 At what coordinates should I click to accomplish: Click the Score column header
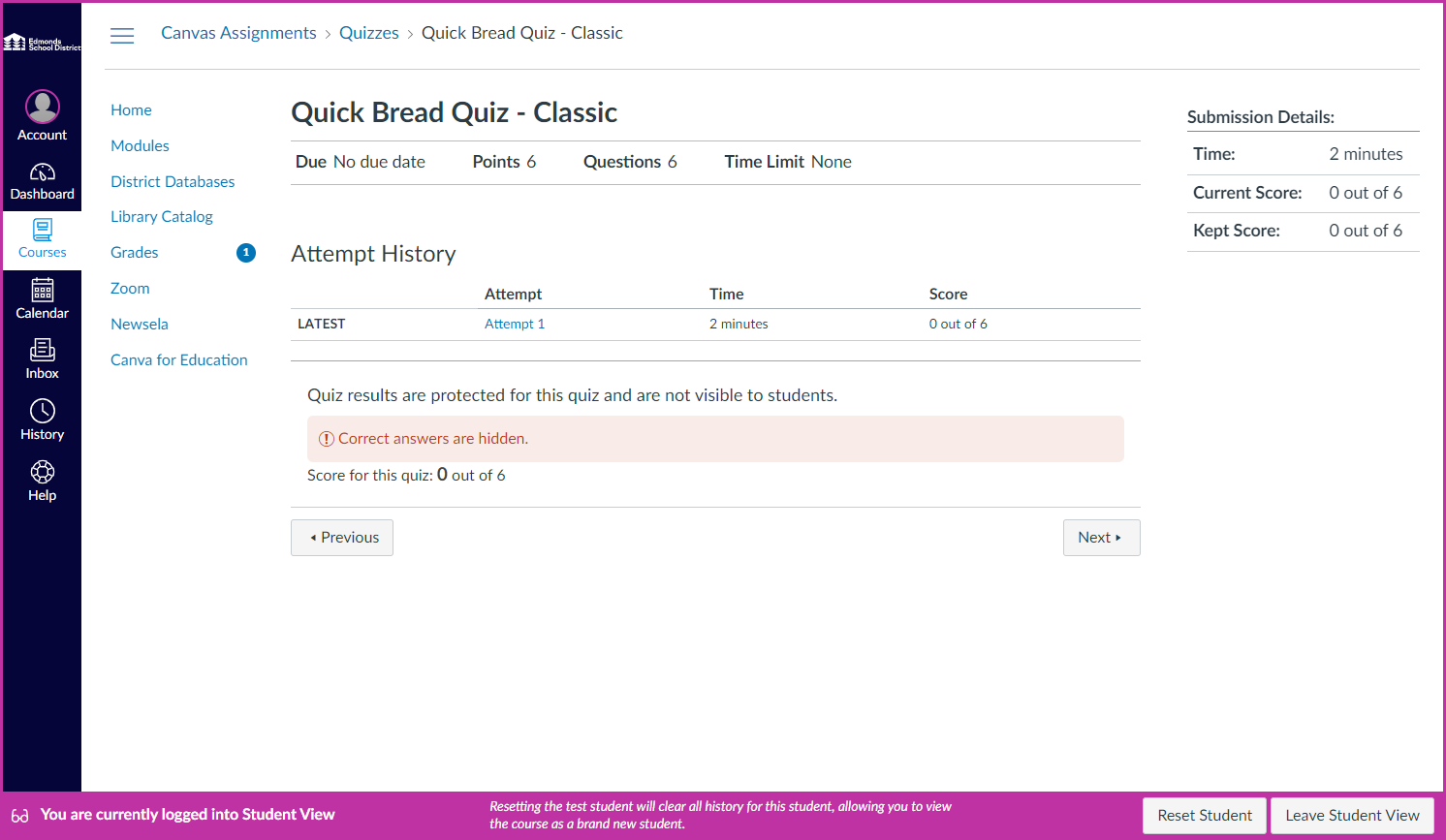[949, 294]
